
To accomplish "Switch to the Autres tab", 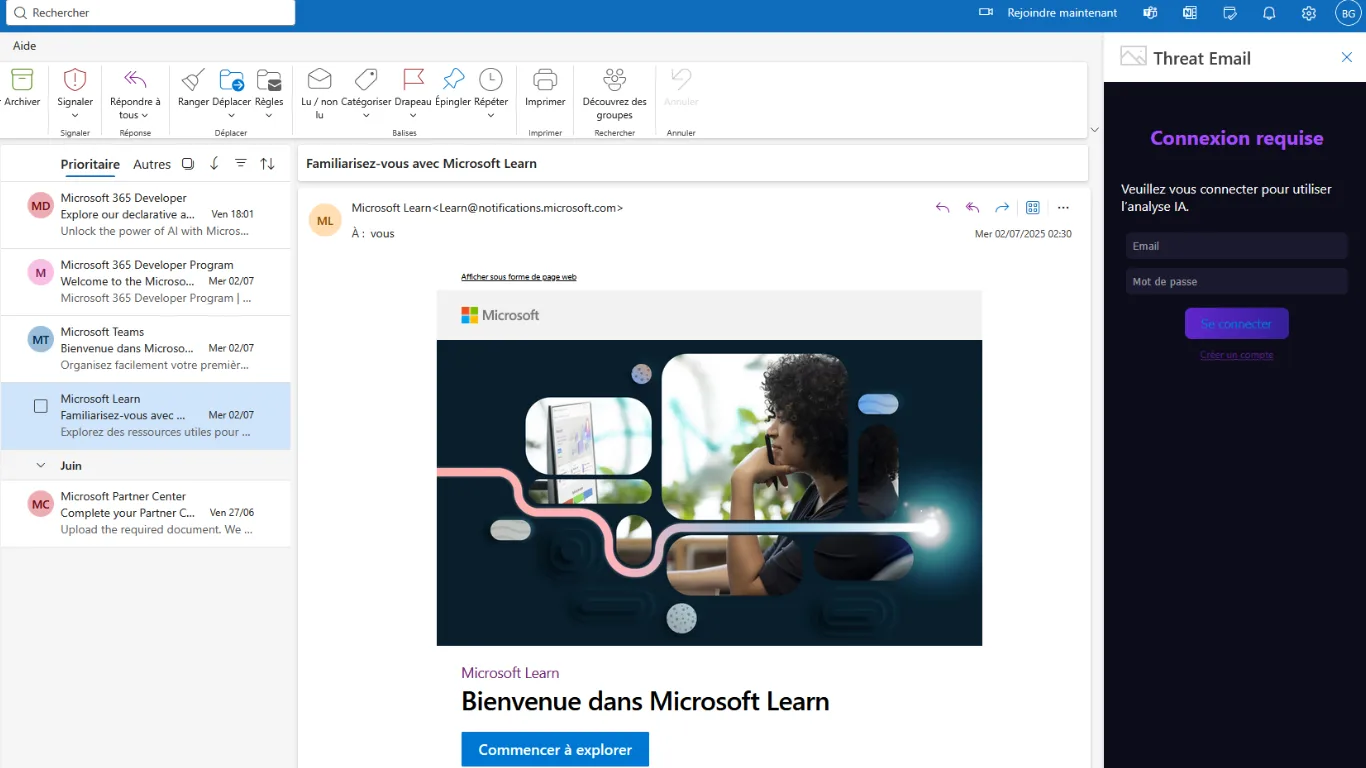I will (152, 164).
